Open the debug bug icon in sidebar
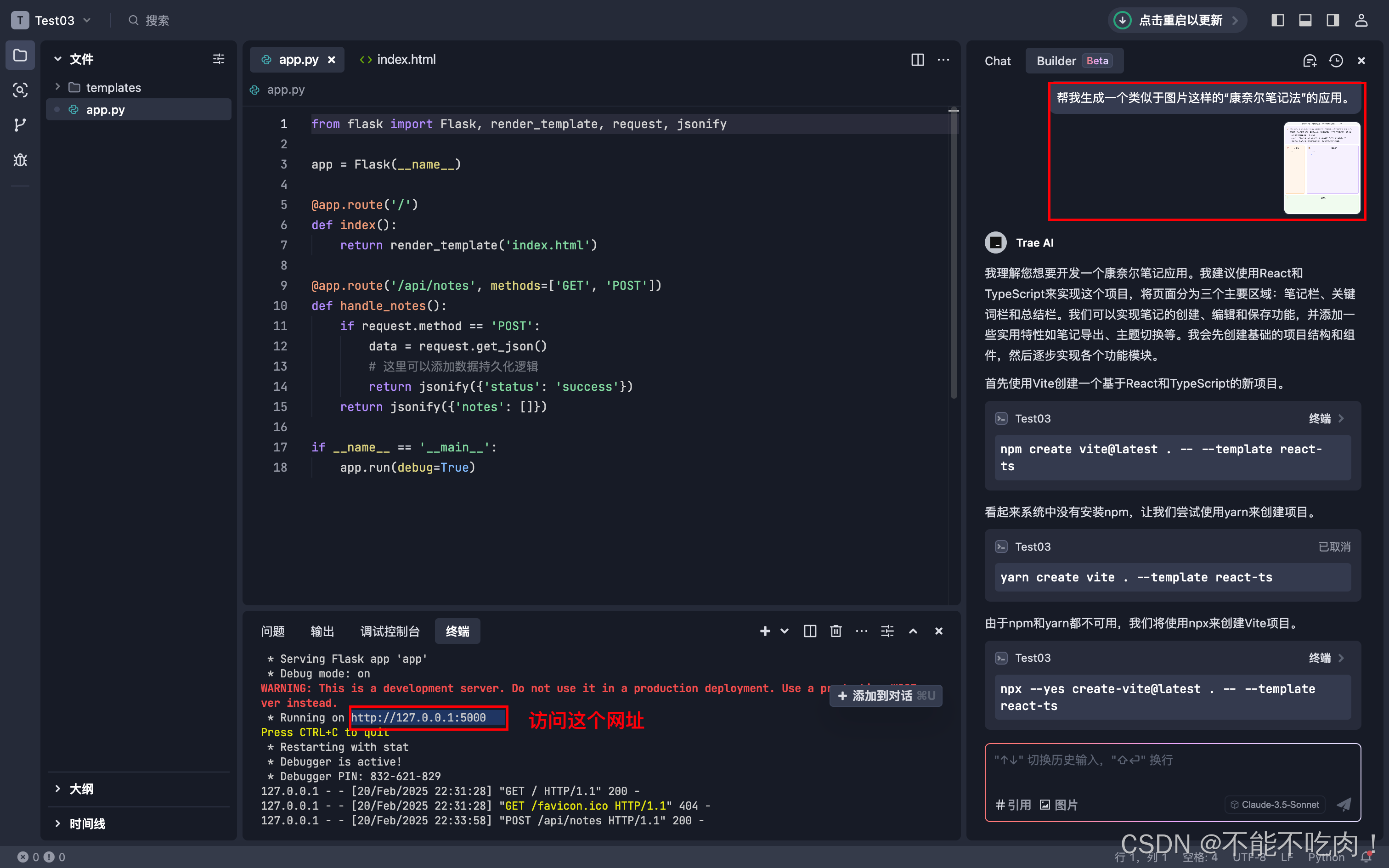This screenshot has width=1389, height=868. coord(20,160)
